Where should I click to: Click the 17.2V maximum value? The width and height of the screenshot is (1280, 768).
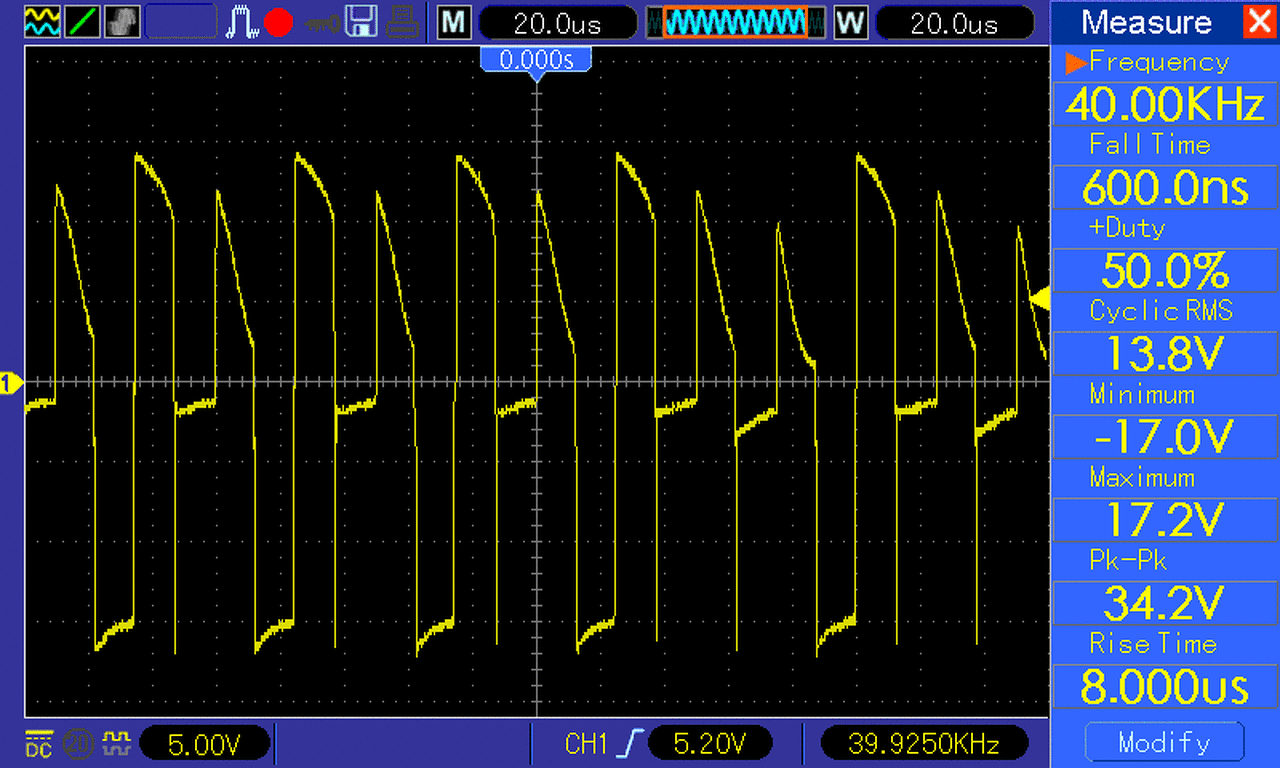pyautogui.click(x=1165, y=519)
